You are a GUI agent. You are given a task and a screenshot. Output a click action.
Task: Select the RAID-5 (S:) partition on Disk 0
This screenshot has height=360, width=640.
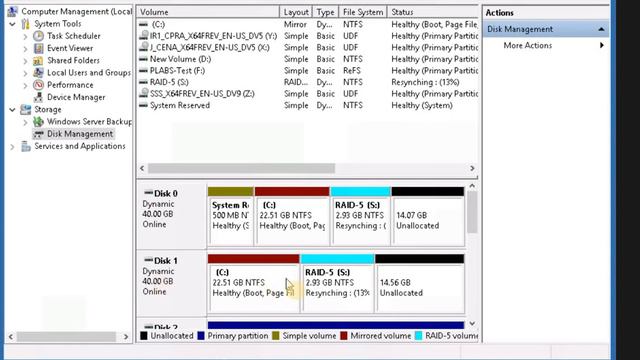pos(360,216)
